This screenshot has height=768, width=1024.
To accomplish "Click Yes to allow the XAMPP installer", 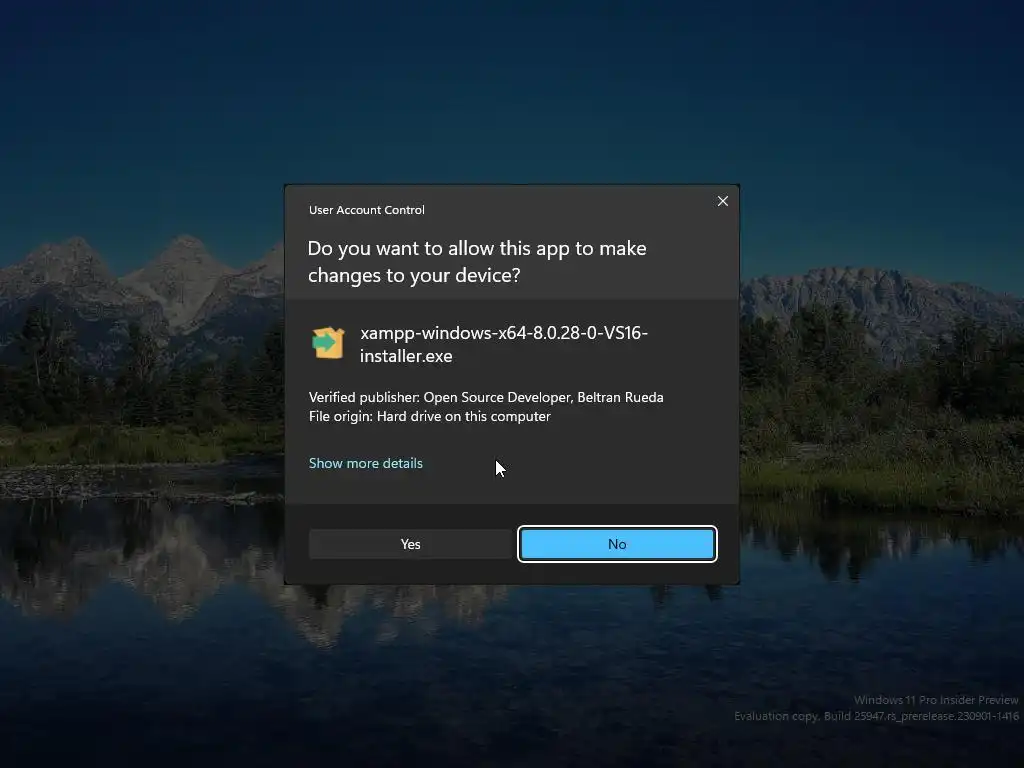I will (x=410, y=544).
